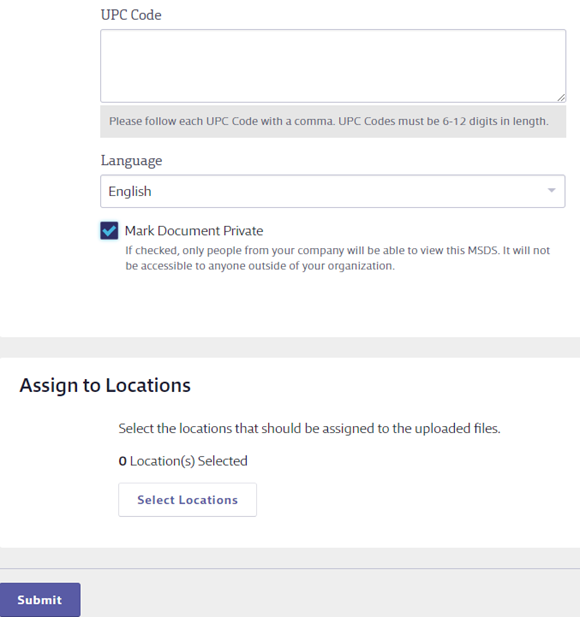
Task: Click the gray gap above Assign to Locations
Action: click(x=290, y=347)
